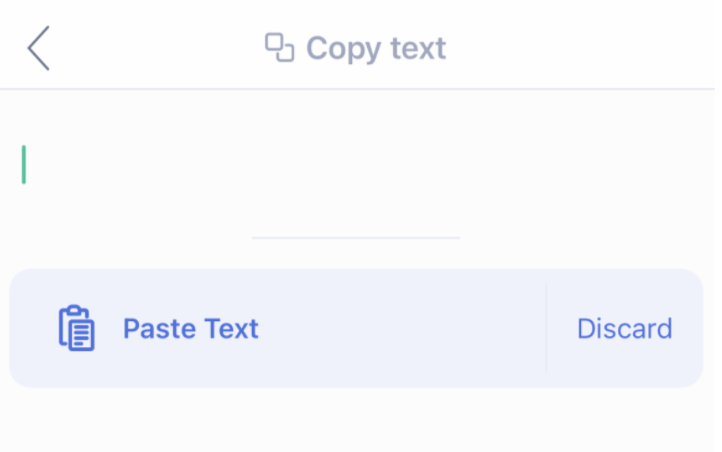Viewport: 722px width, 452px height.
Task: Click at the green text cursor
Action: tap(24, 165)
